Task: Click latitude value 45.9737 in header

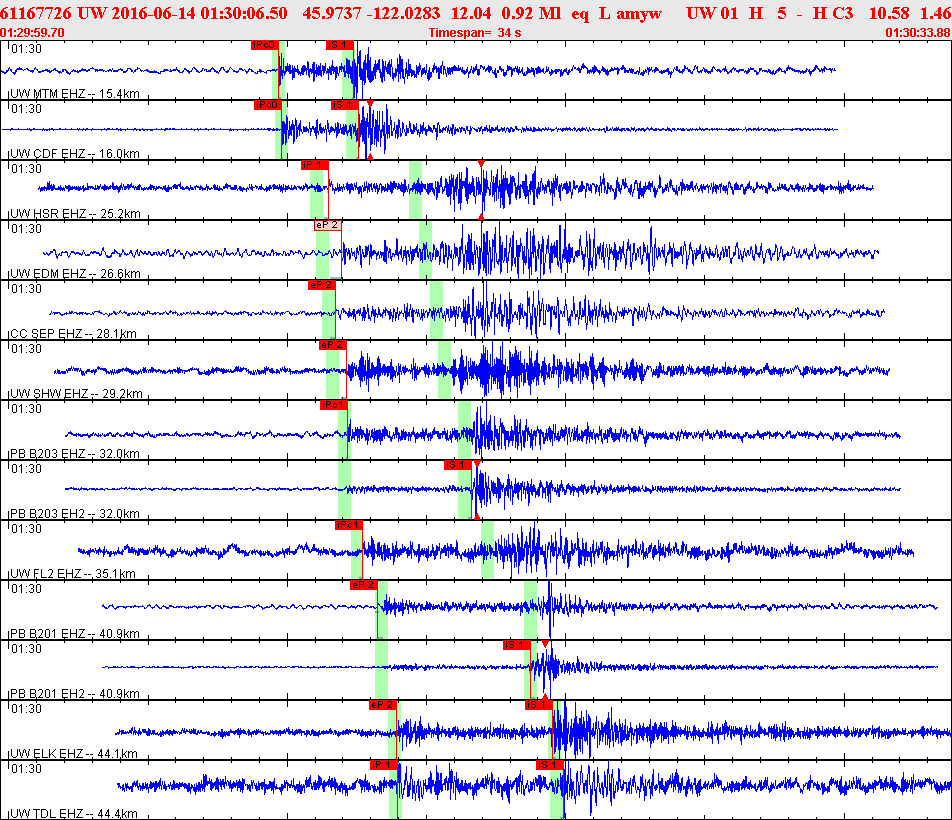Action: click(x=331, y=13)
